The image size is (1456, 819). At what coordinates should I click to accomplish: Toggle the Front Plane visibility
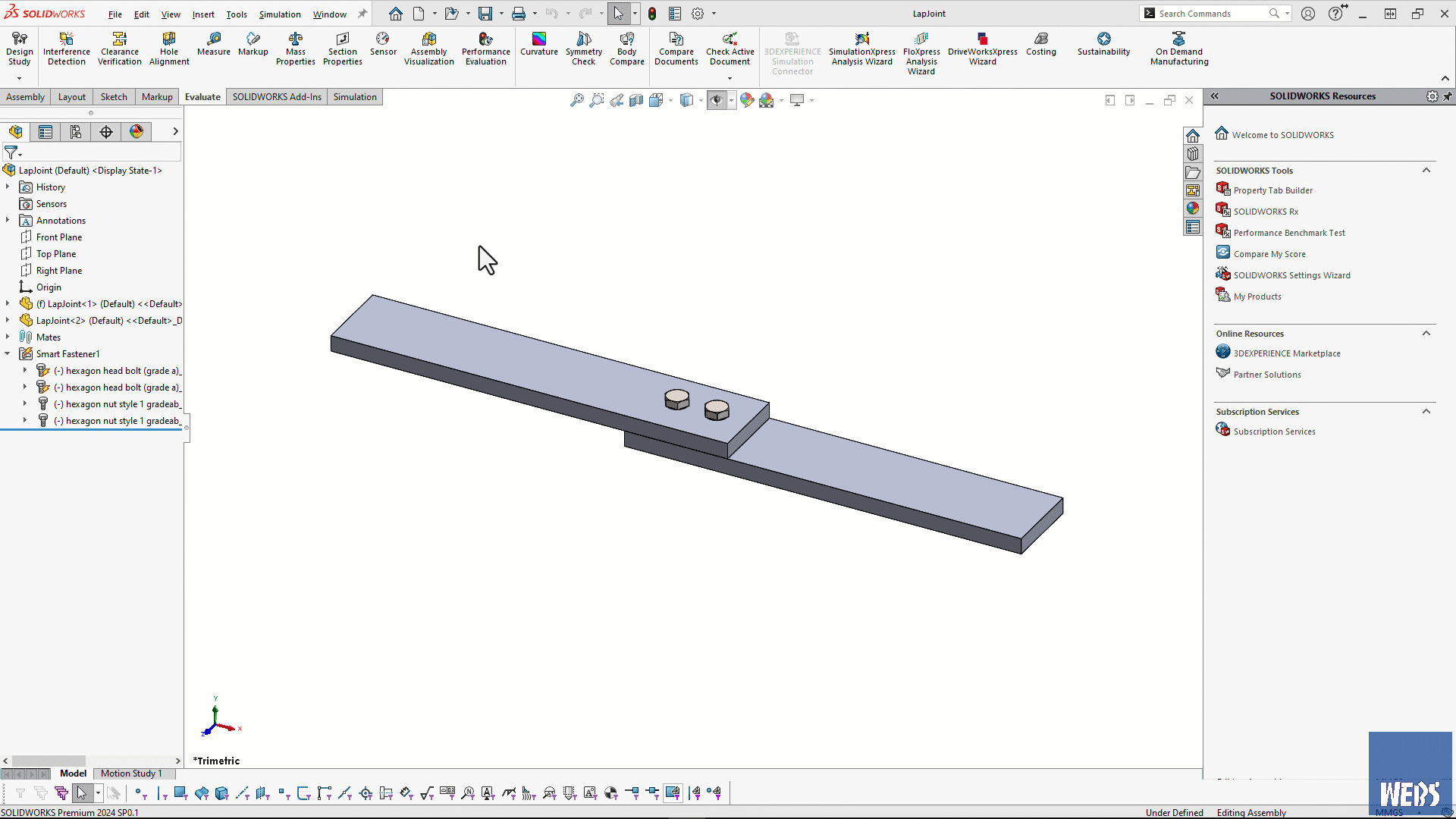pyautogui.click(x=58, y=237)
